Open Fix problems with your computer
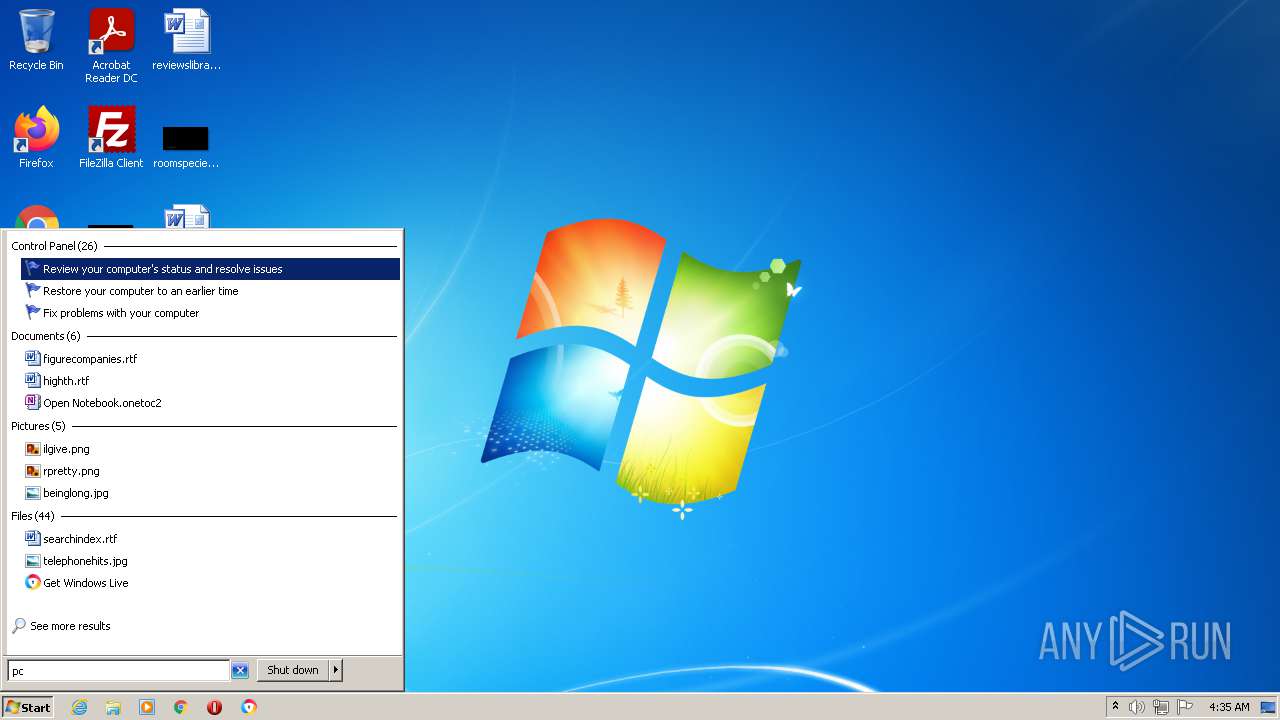 210,313
